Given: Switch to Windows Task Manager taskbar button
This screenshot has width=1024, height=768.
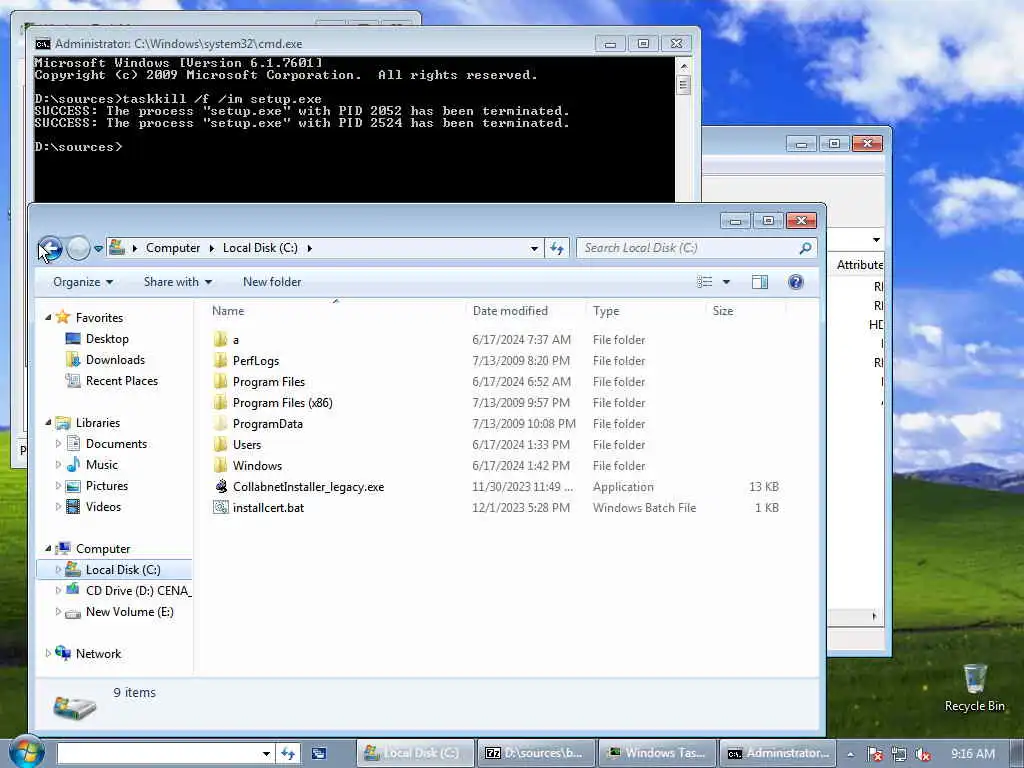Looking at the screenshot, I should pyautogui.click(x=657, y=753).
